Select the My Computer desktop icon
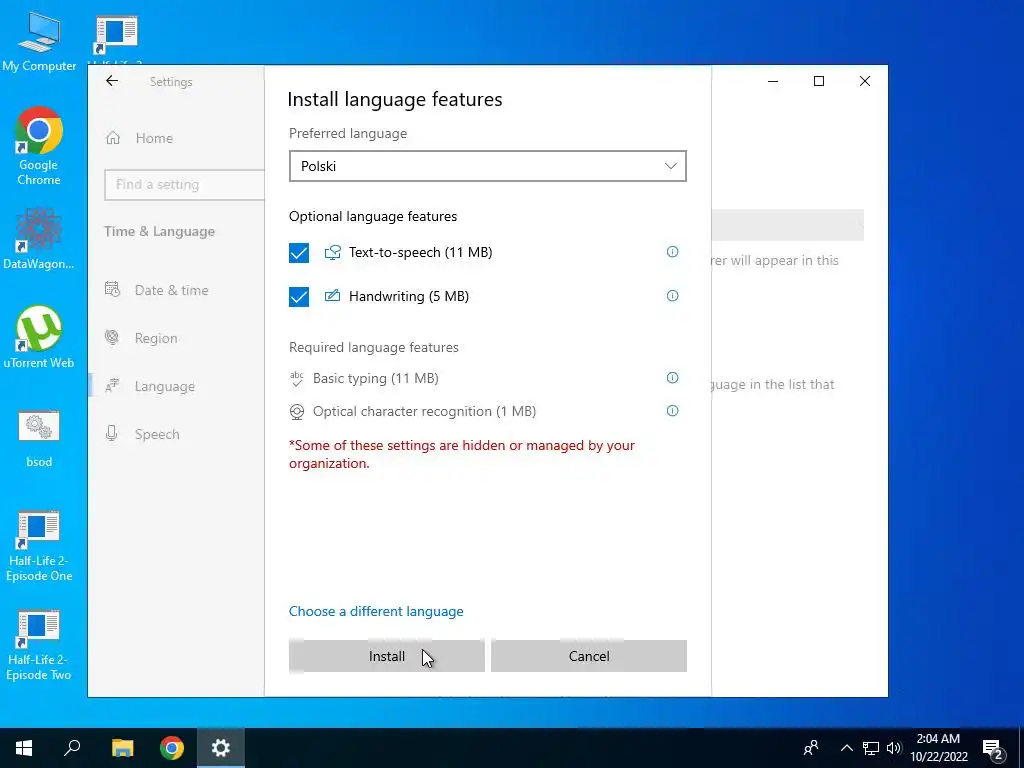This screenshot has height=768, width=1024. [39, 42]
